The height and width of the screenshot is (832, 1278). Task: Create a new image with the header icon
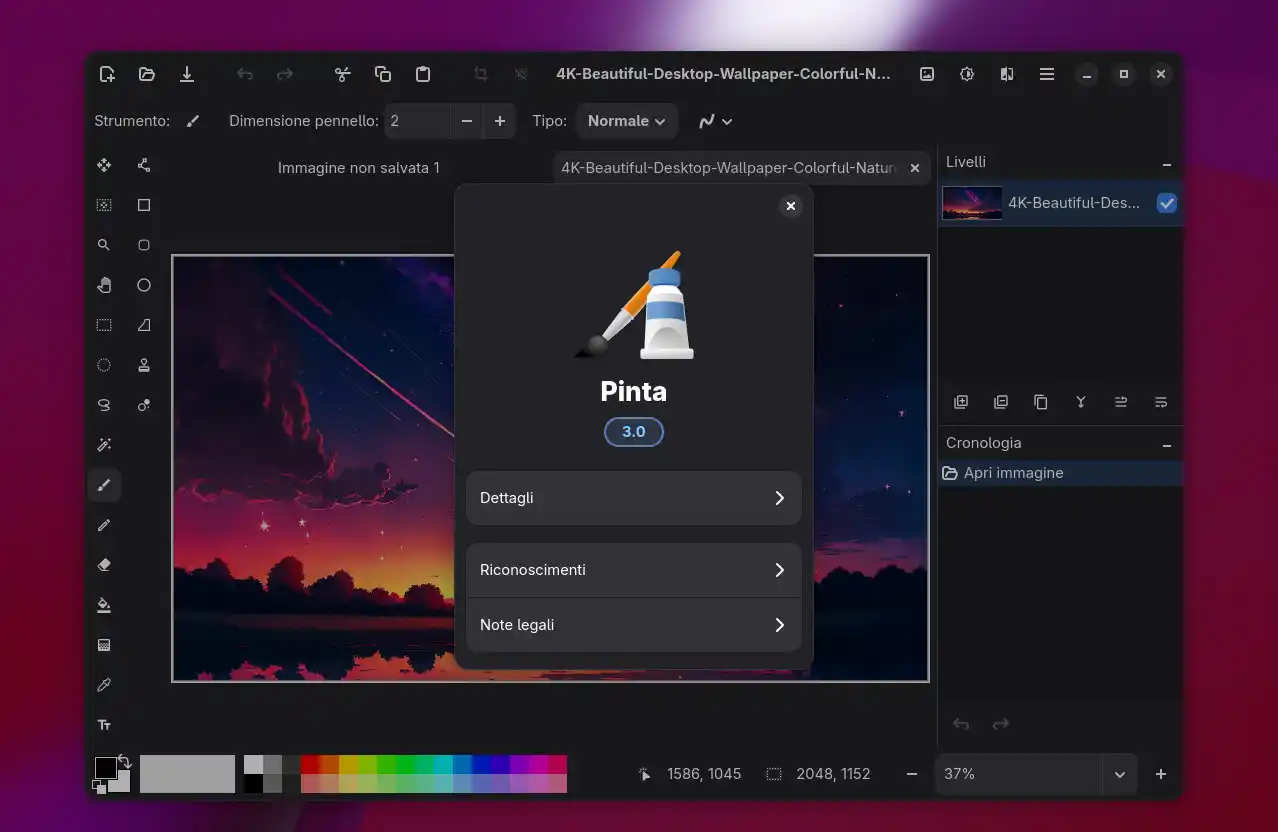pos(107,74)
